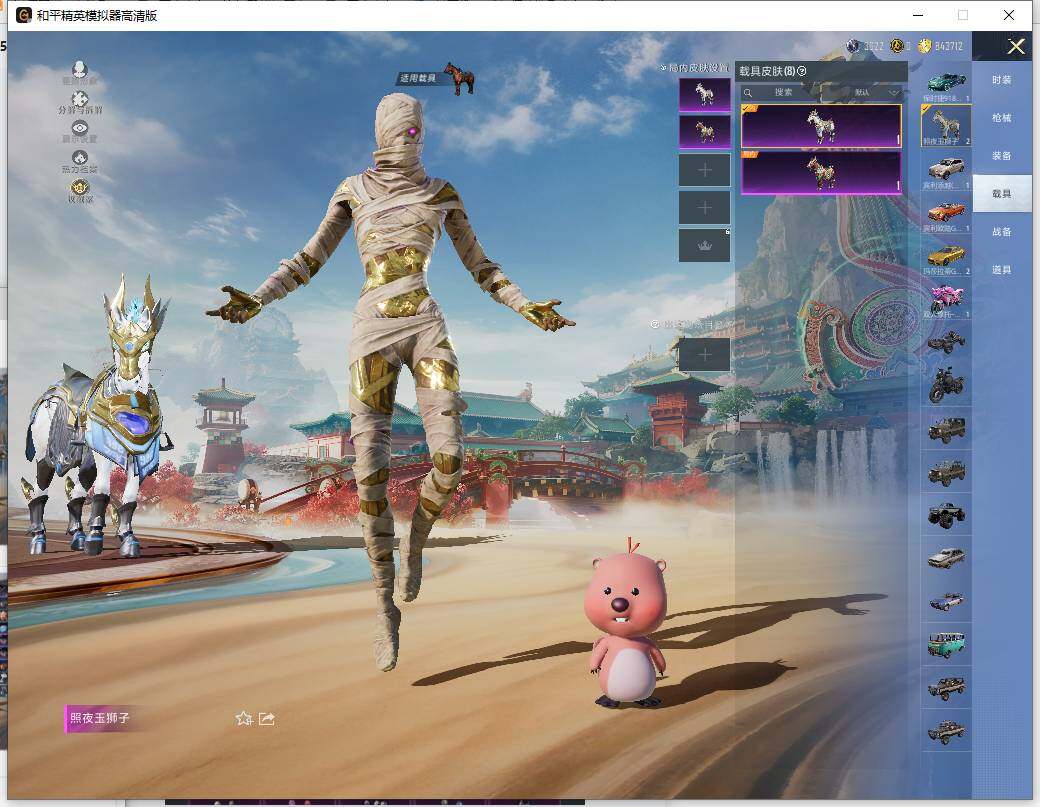Click the 适用载具 brown horse icon
1040x807 pixels.
(x=459, y=78)
